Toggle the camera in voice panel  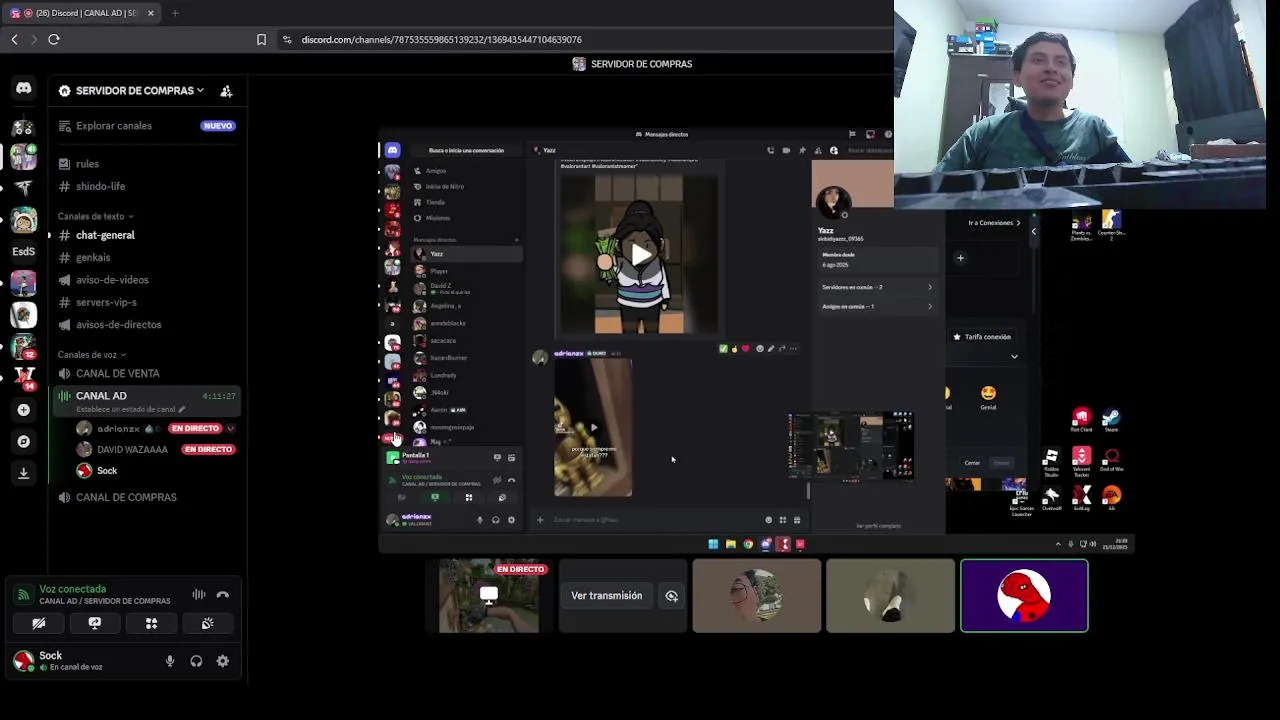point(38,623)
